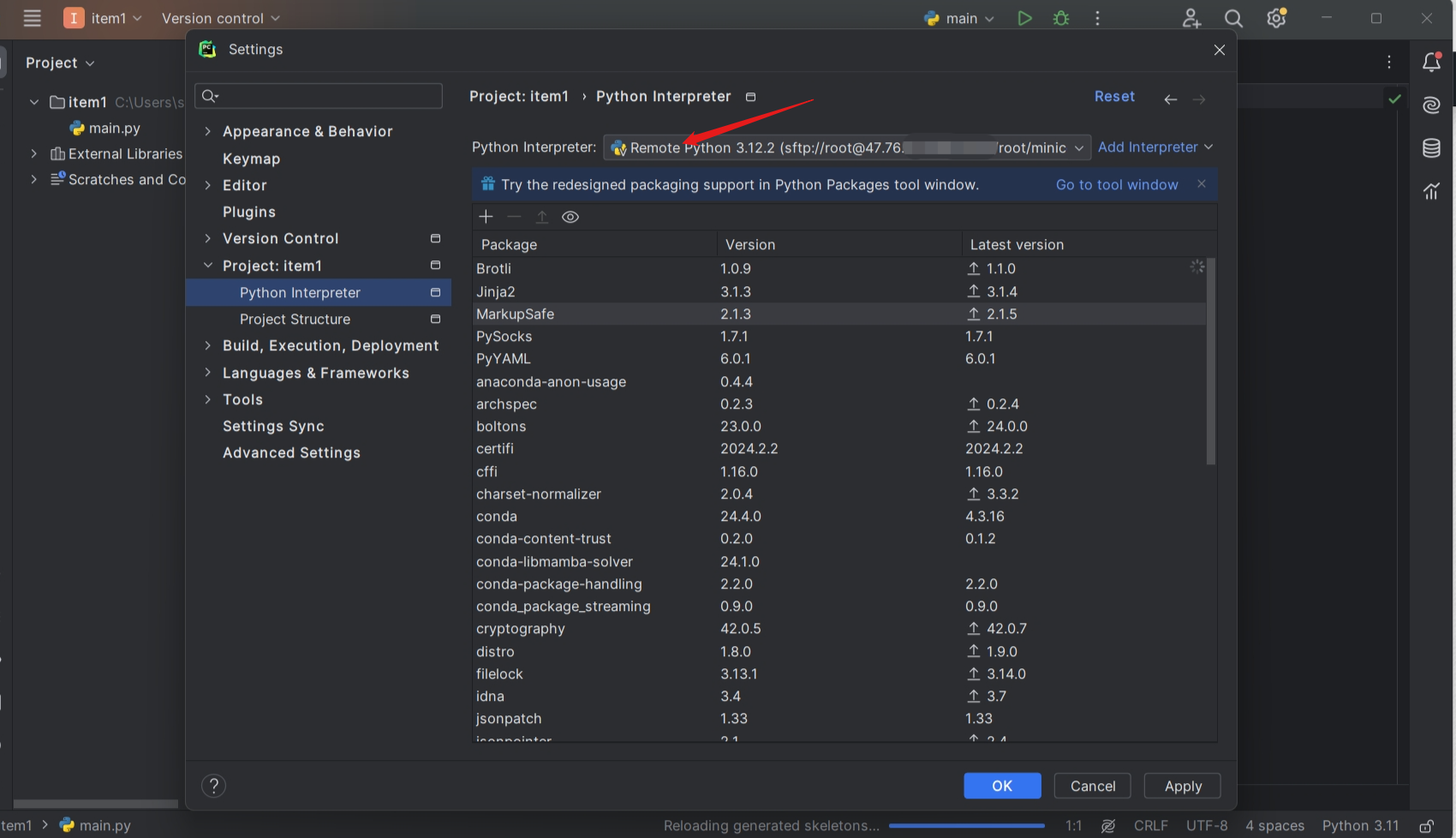Click the OK button
This screenshot has width=1456, height=838.
tap(1002, 786)
